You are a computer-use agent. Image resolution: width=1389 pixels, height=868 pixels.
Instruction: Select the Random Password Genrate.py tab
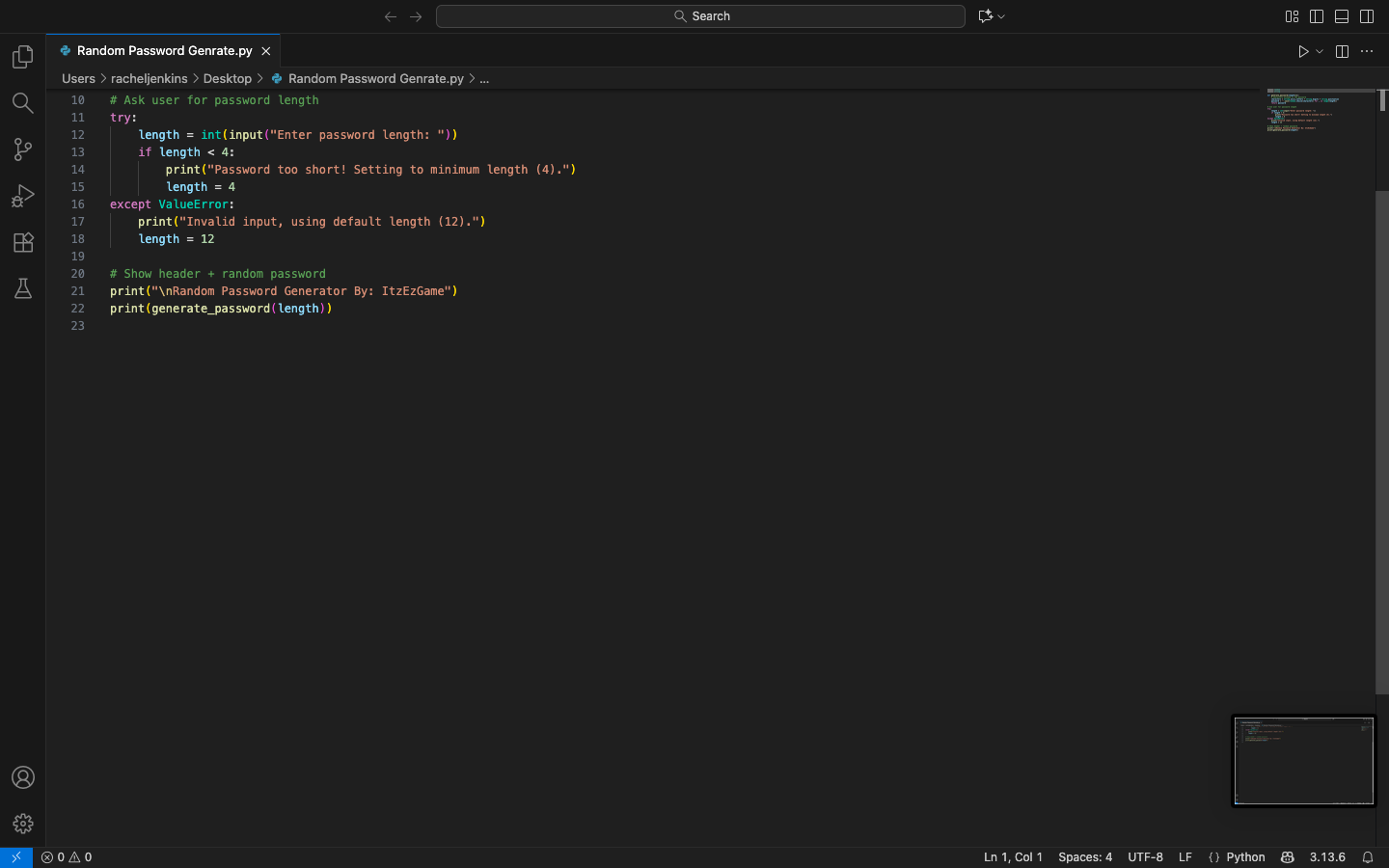pos(164,51)
